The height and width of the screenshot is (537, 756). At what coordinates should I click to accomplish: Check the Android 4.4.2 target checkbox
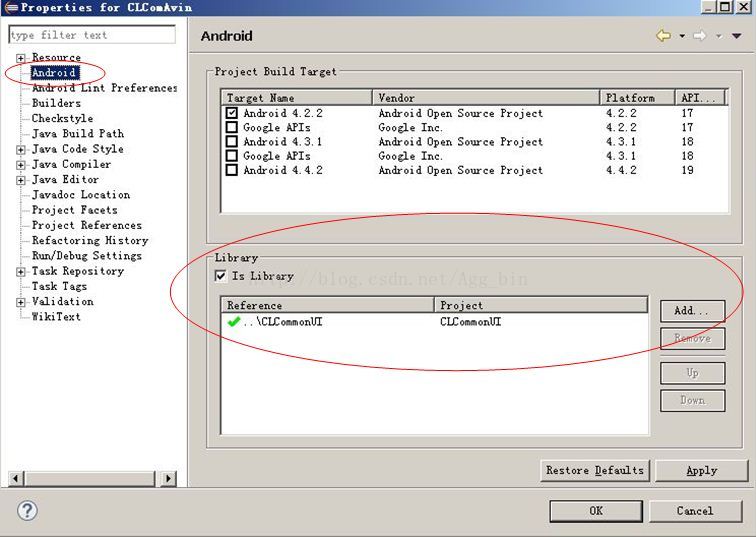[x=232, y=170]
